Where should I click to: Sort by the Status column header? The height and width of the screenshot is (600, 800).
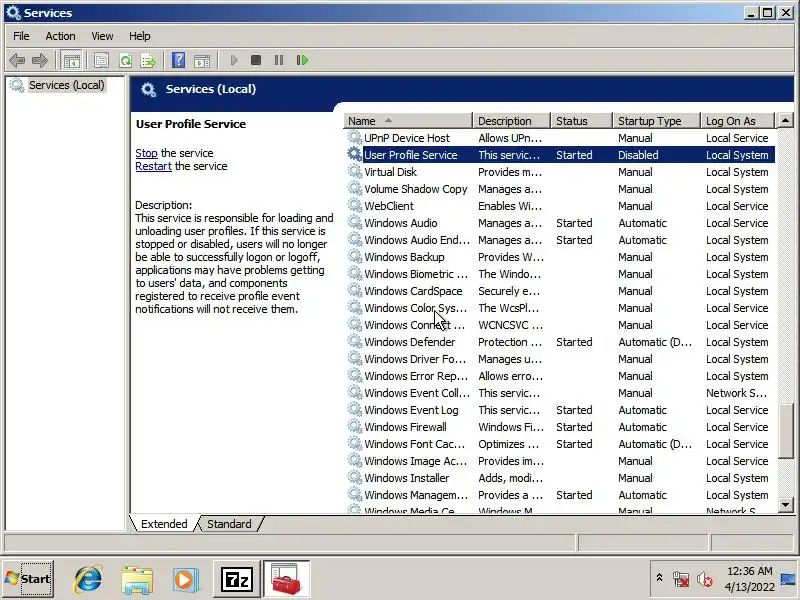tap(582, 121)
